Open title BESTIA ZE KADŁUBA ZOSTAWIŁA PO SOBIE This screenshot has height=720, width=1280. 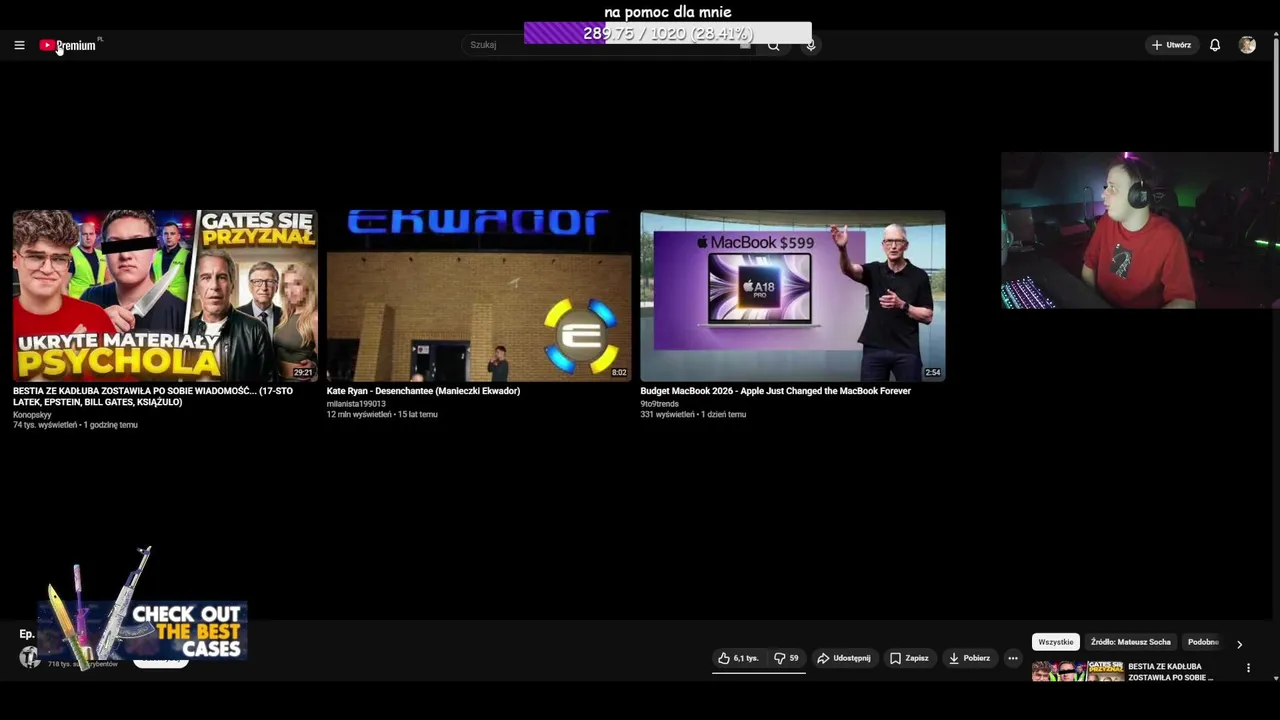coord(153,396)
